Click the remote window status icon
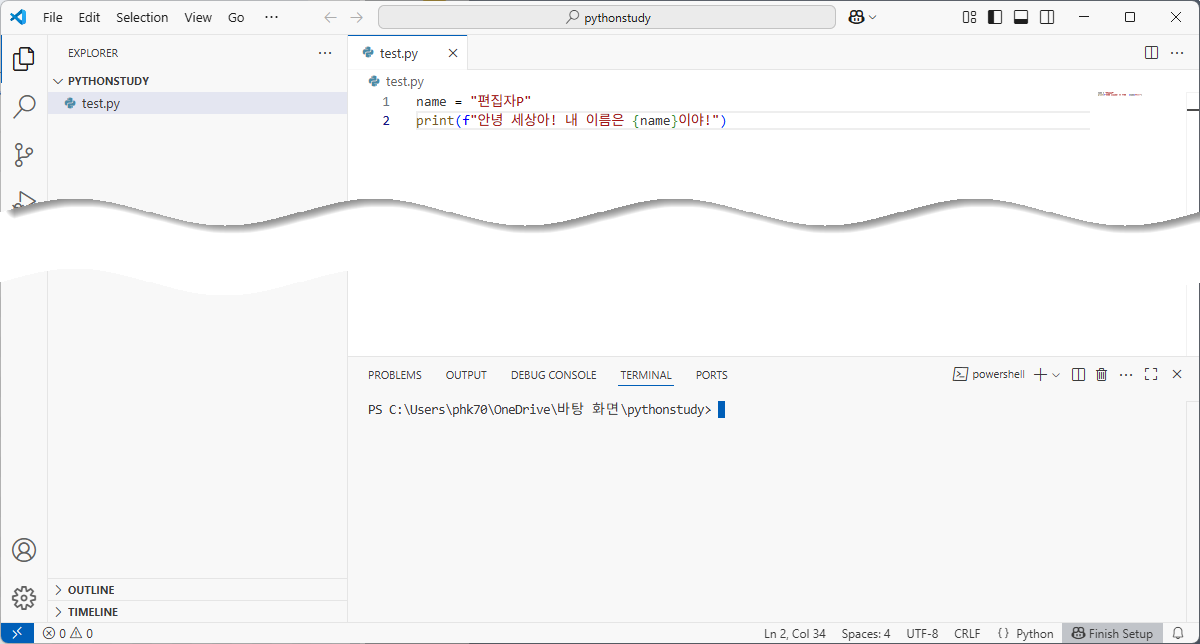 click(17, 633)
